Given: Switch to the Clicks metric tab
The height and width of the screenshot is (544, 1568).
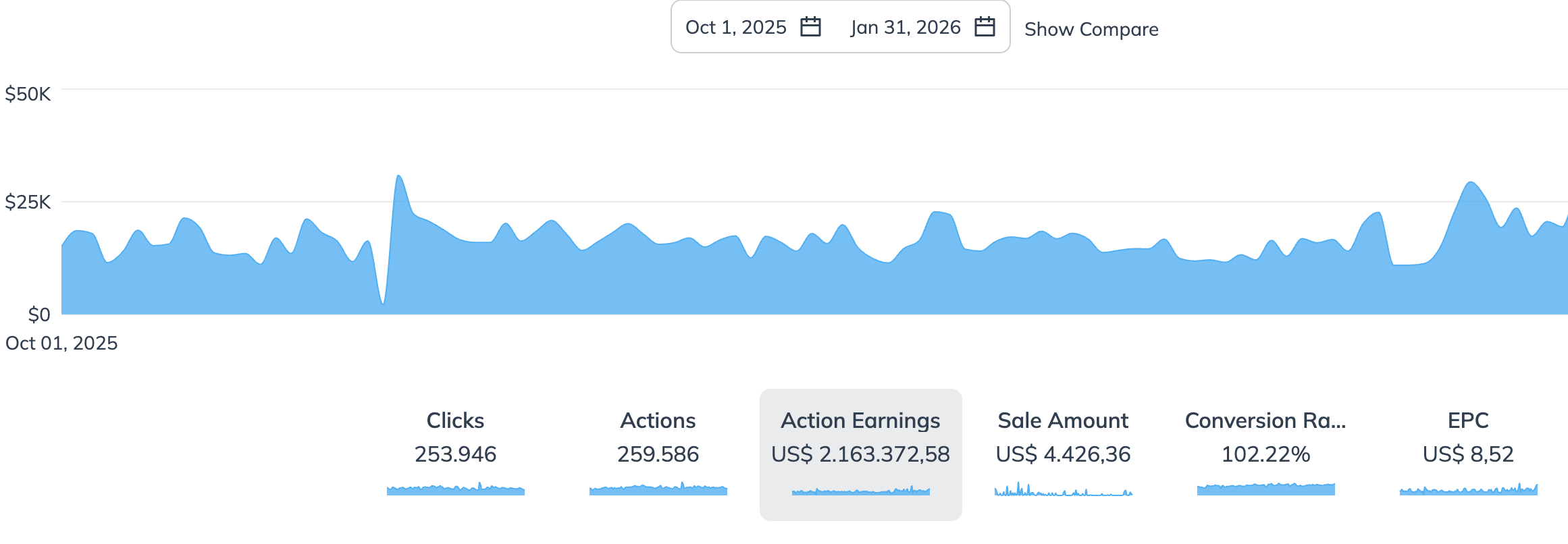Looking at the screenshot, I should [455, 420].
